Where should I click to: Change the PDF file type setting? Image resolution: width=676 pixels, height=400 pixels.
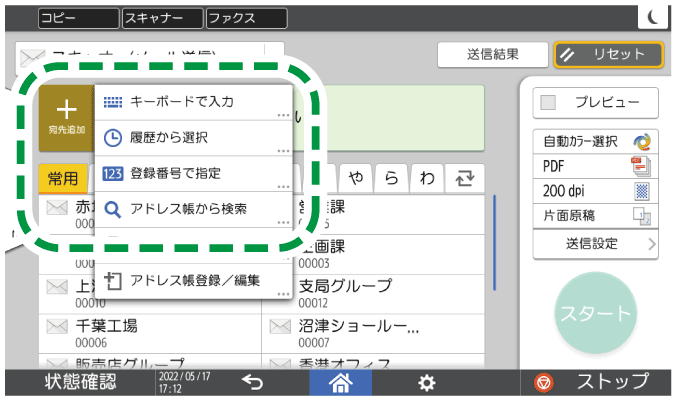[595, 166]
